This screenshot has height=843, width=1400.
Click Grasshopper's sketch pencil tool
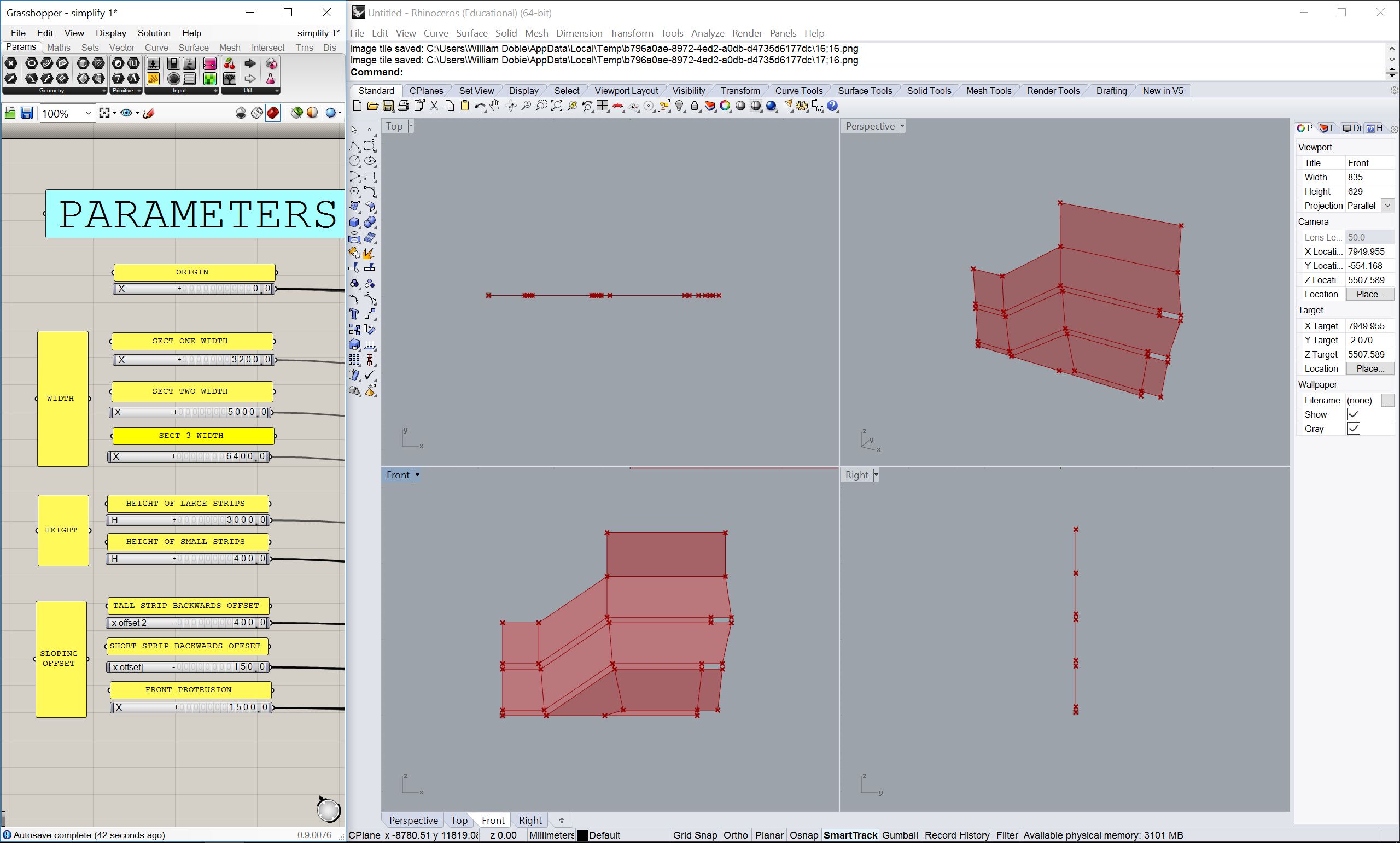point(149,113)
